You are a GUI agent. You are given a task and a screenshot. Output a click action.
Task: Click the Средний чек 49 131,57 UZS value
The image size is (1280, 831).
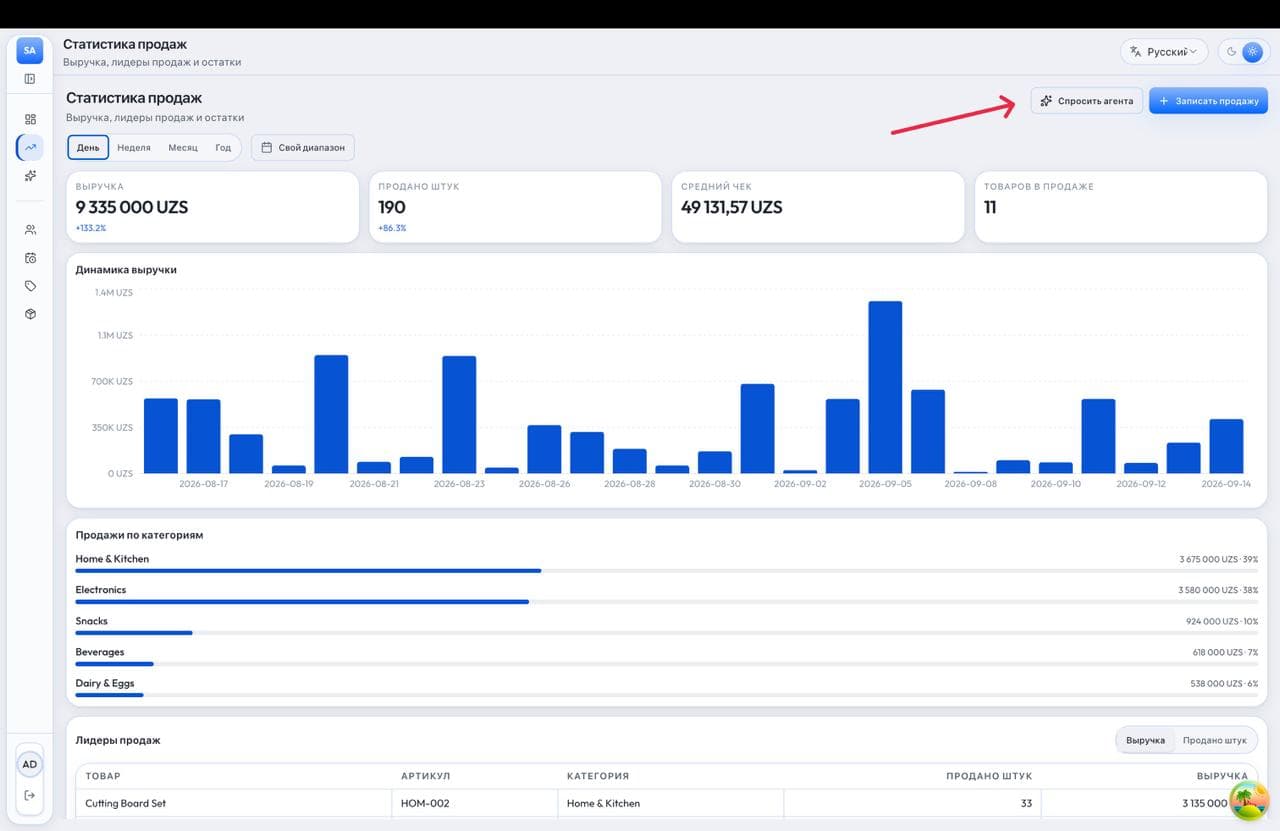[x=731, y=208]
